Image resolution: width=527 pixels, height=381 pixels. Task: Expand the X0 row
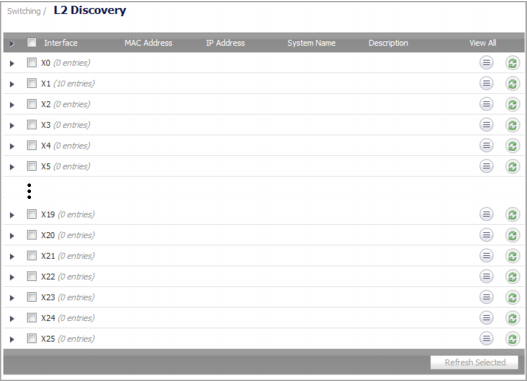coord(12,63)
